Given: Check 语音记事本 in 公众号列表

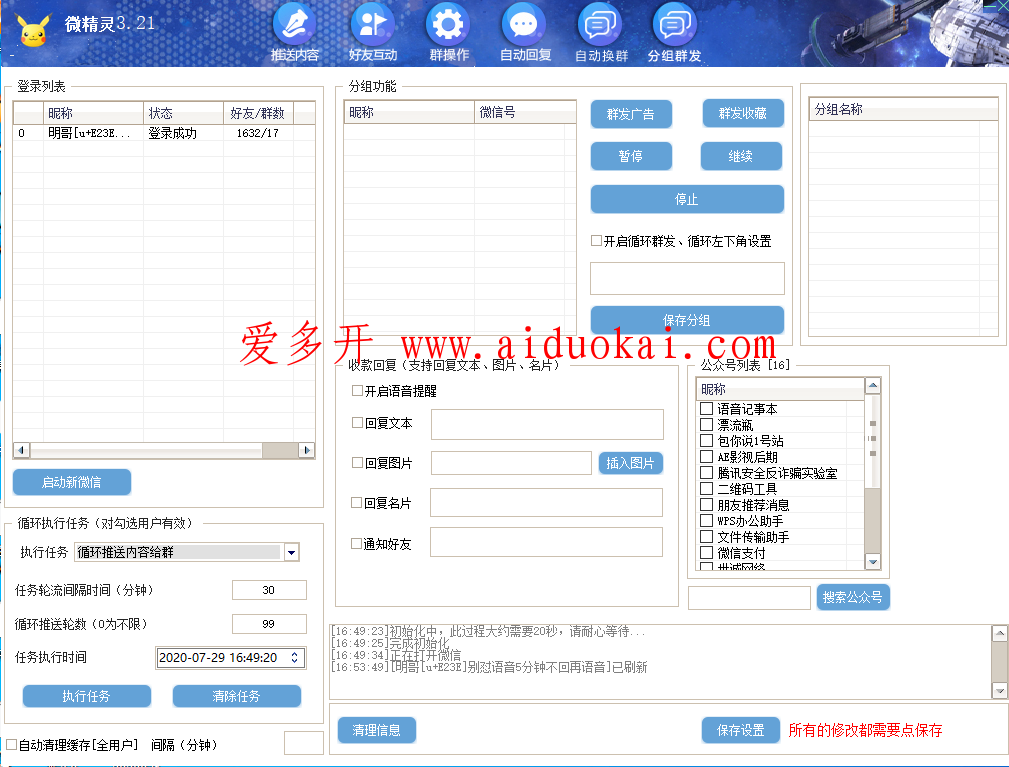Looking at the screenshot, I should (706, 409).
